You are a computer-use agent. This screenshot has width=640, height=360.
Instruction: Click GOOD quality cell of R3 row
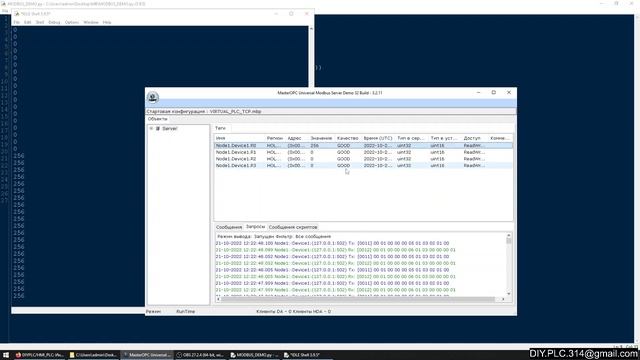344,166
